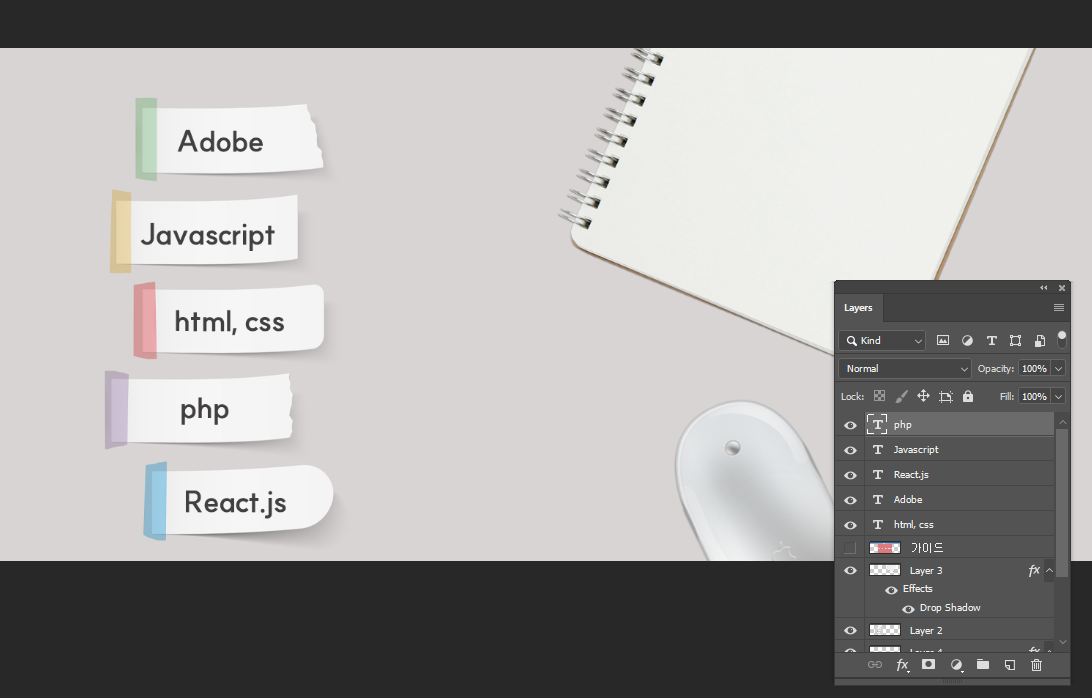This screenshot has height=698, width=1092.
Task: Click the Layers panel scrollbar thumb
Action: click(x=1062, y=503)
